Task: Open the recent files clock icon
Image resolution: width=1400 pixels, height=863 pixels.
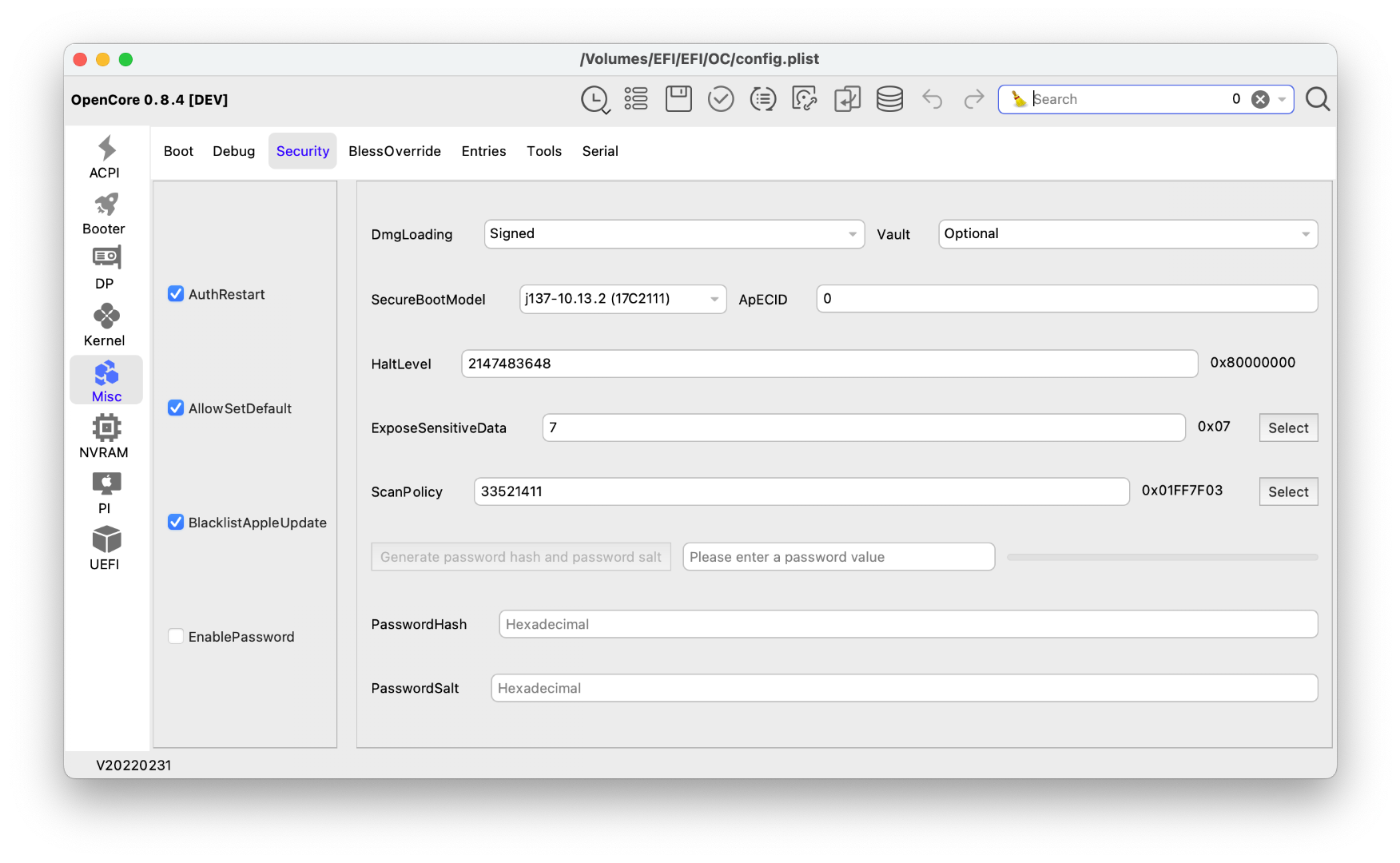Action: click(595, 99)
